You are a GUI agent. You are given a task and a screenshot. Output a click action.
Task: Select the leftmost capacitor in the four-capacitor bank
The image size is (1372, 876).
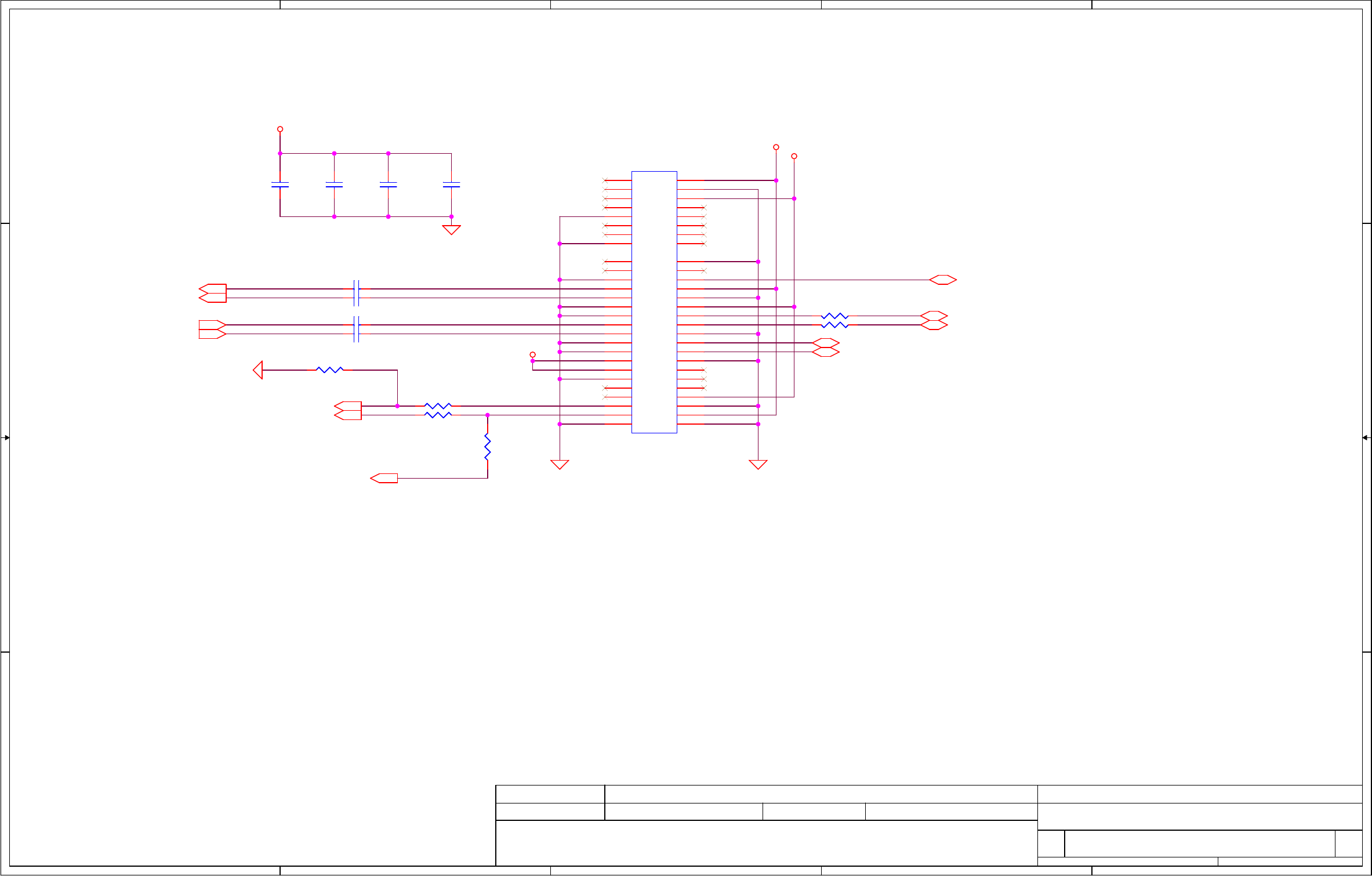(x=280, y=185)
